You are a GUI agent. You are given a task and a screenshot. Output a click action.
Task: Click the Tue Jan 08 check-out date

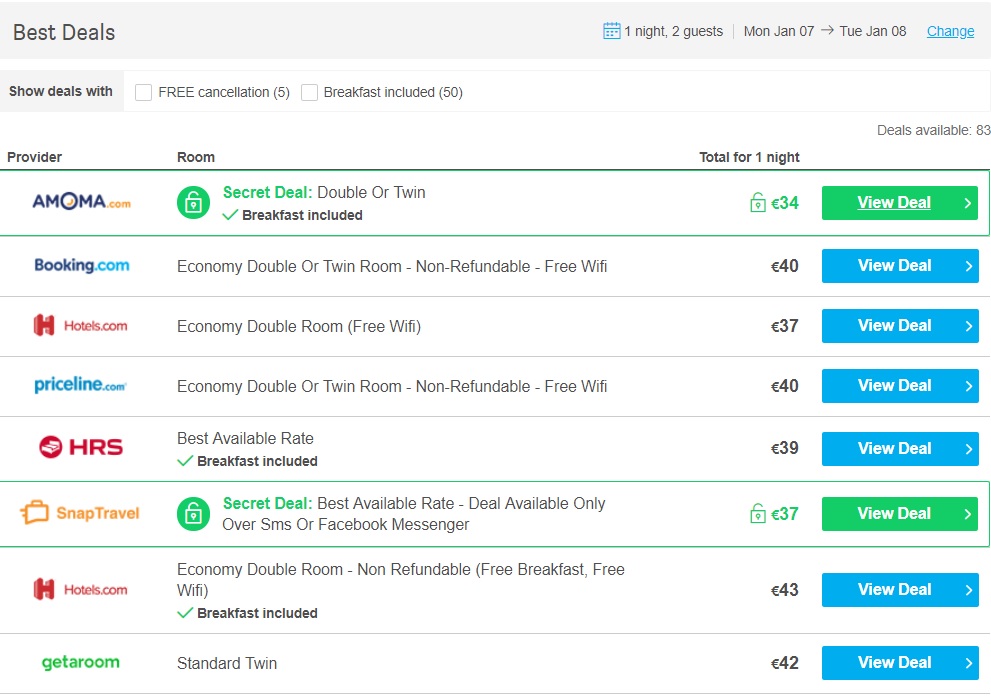pyautogui.click(x=873, y=31)
